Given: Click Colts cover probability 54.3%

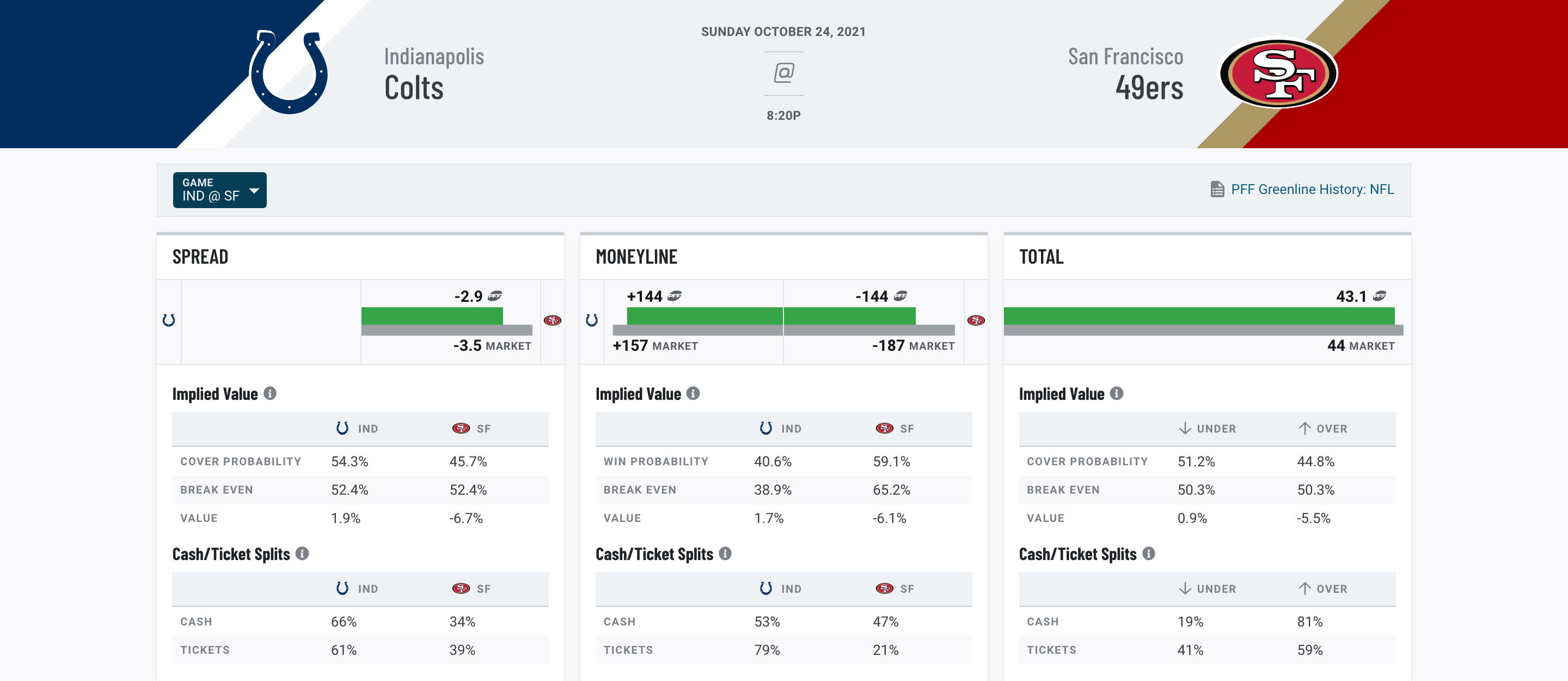Looking at the screenshot, I should (350, 461).
